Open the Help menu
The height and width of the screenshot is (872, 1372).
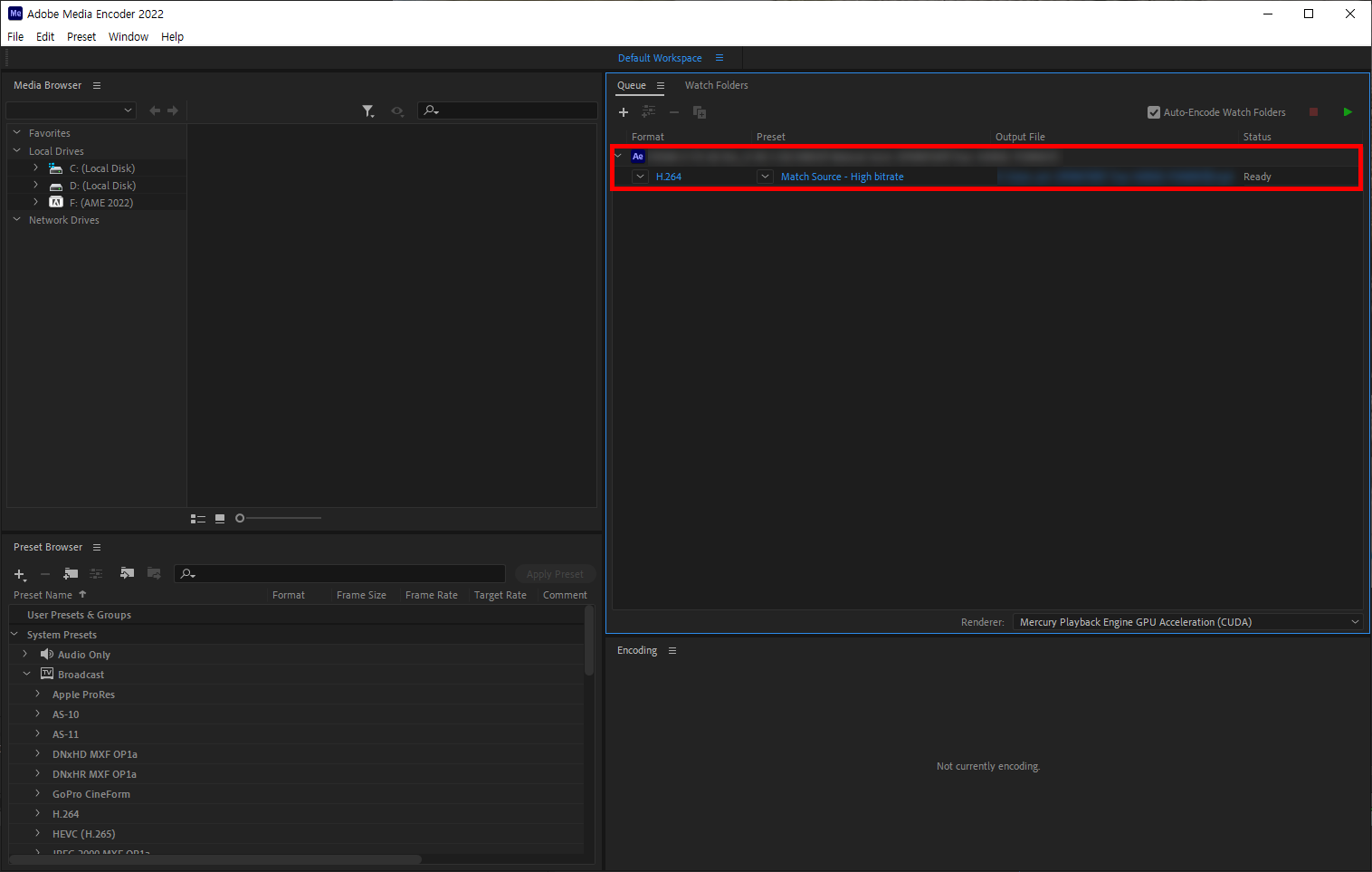tap(172, 37)
